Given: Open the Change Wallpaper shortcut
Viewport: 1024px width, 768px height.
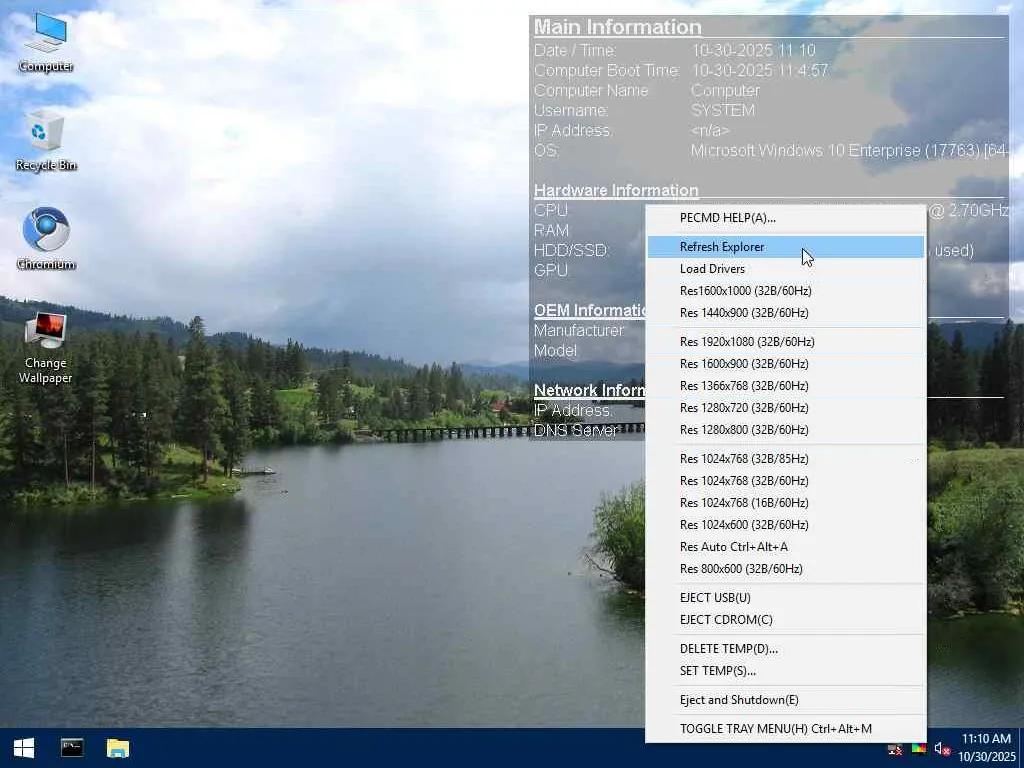Looking at the screenshot, I should 46,347.
